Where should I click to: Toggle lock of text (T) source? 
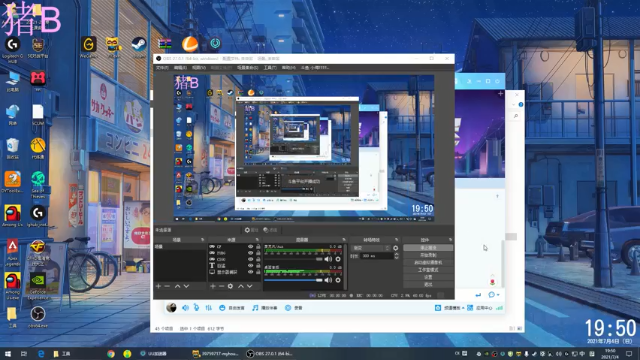(258, 266)
